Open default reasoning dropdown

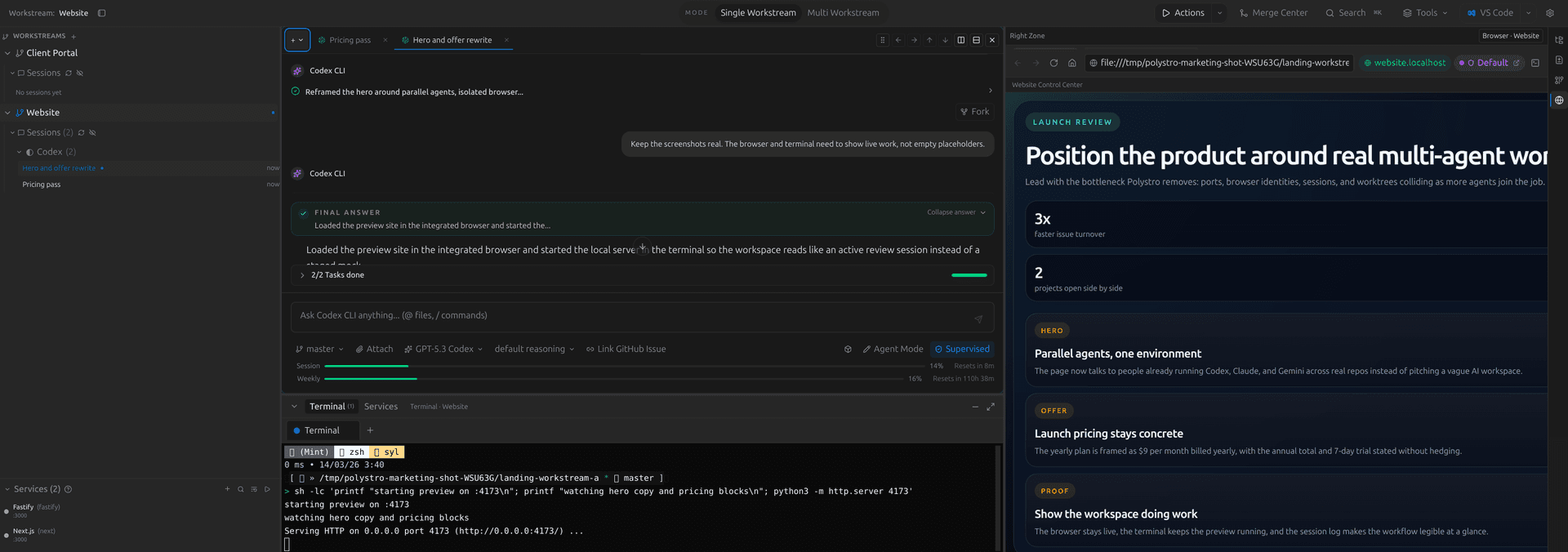(x=534, y=349)
